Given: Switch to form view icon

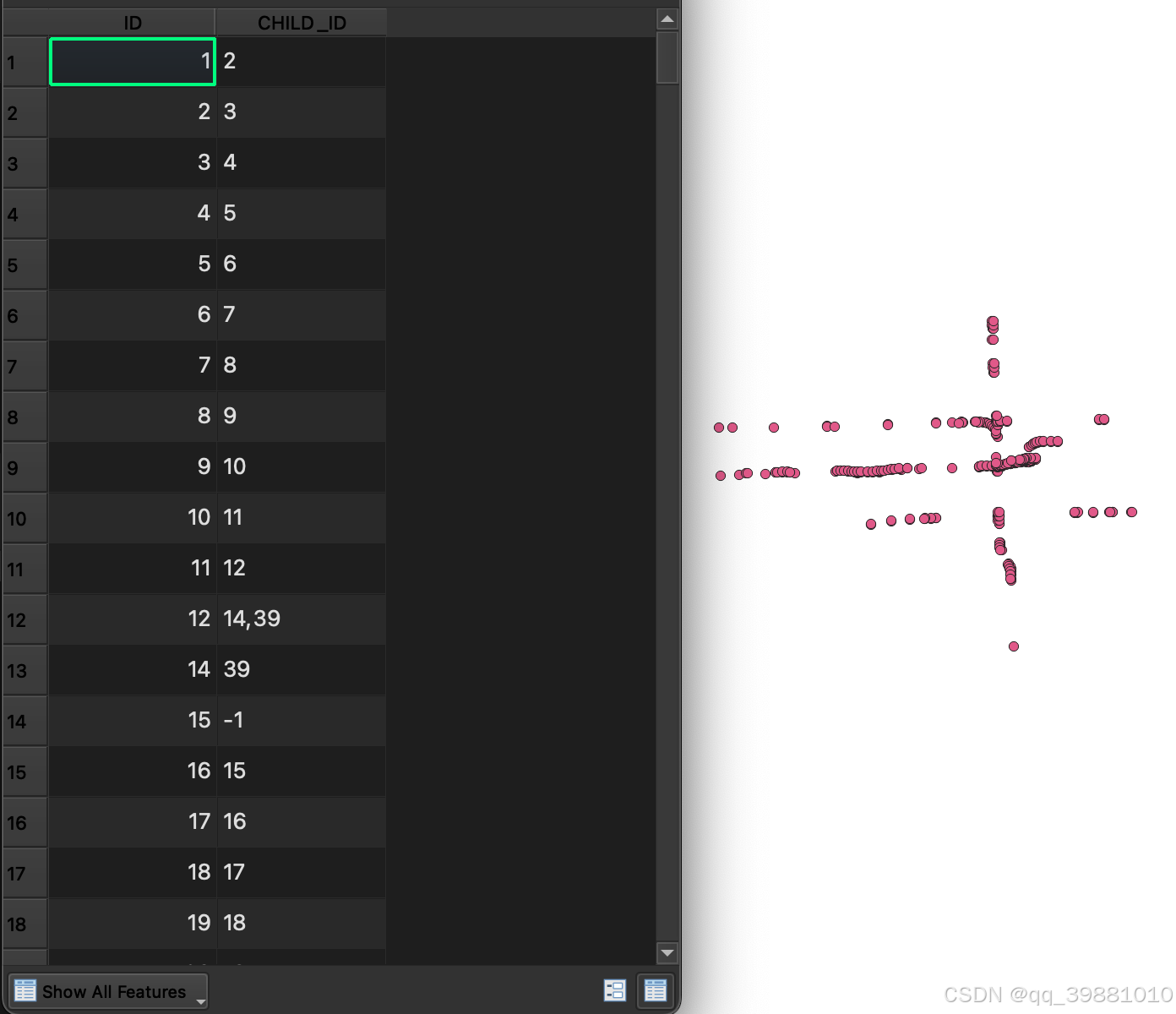Looking at the screenshot, I should click(615, 990).
